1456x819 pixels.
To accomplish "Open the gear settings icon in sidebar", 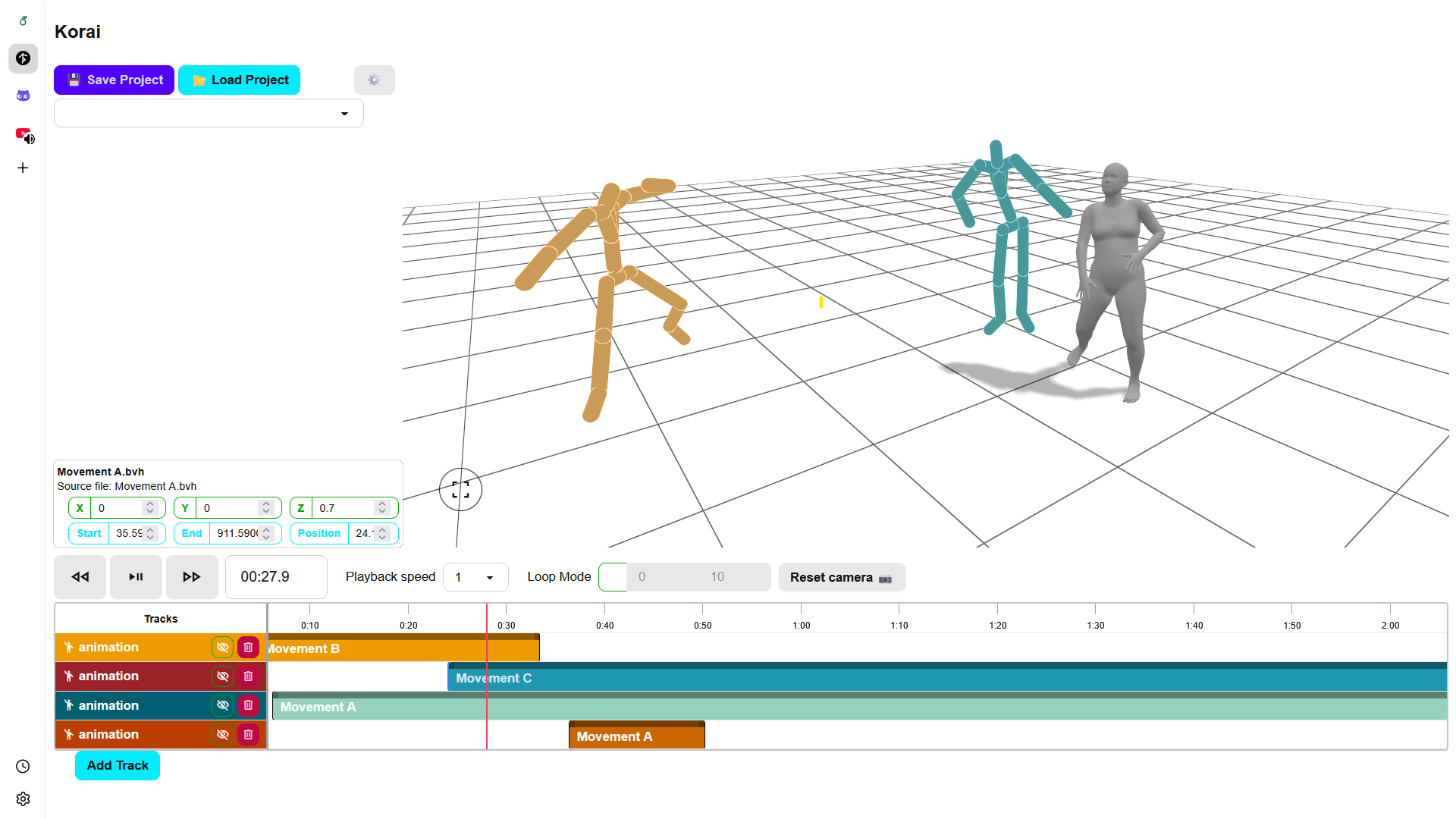I will [23, 799].
